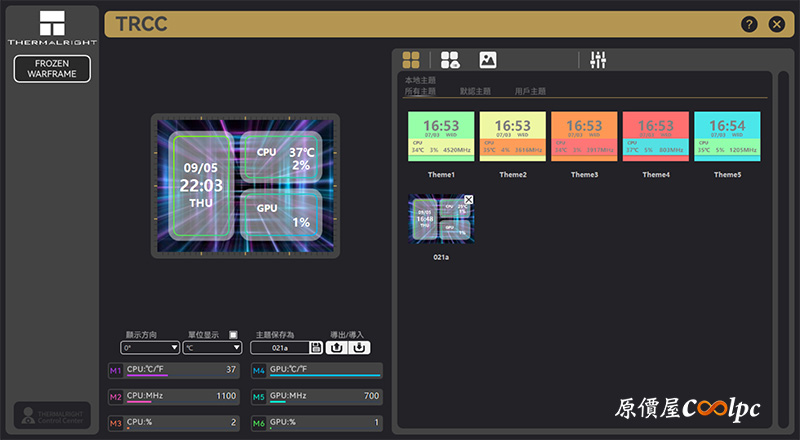Open the display direction 0° dropdown
The image size is (800, 440).
pyautogui.click(x=150, y=348)
